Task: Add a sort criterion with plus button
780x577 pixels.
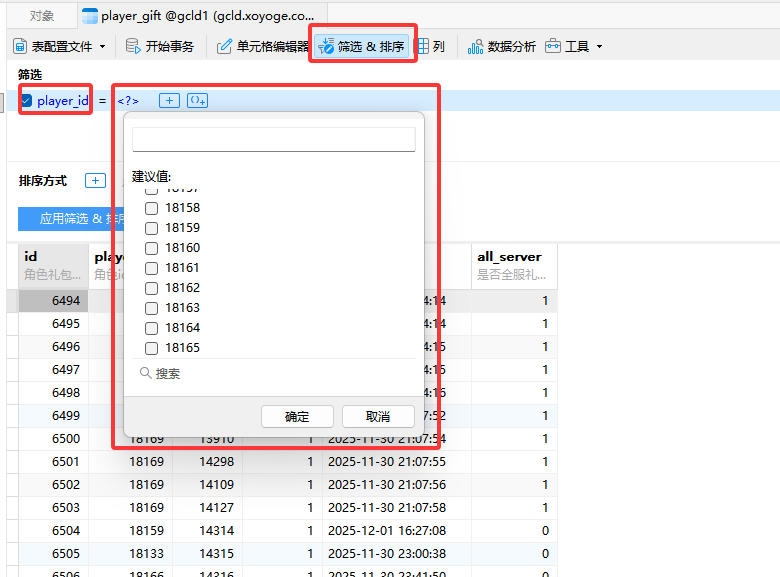Action: pos(95,181)
